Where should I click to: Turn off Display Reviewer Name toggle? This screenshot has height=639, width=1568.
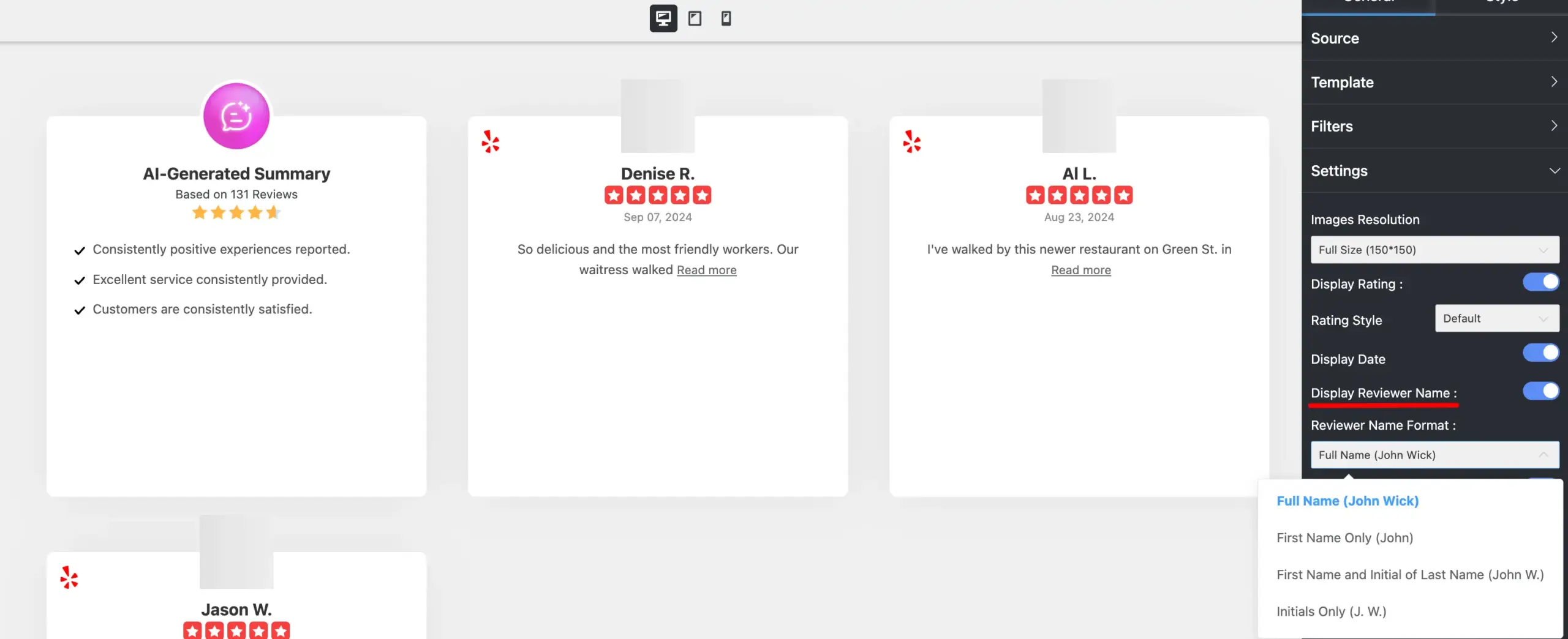tap(1540, 391)
